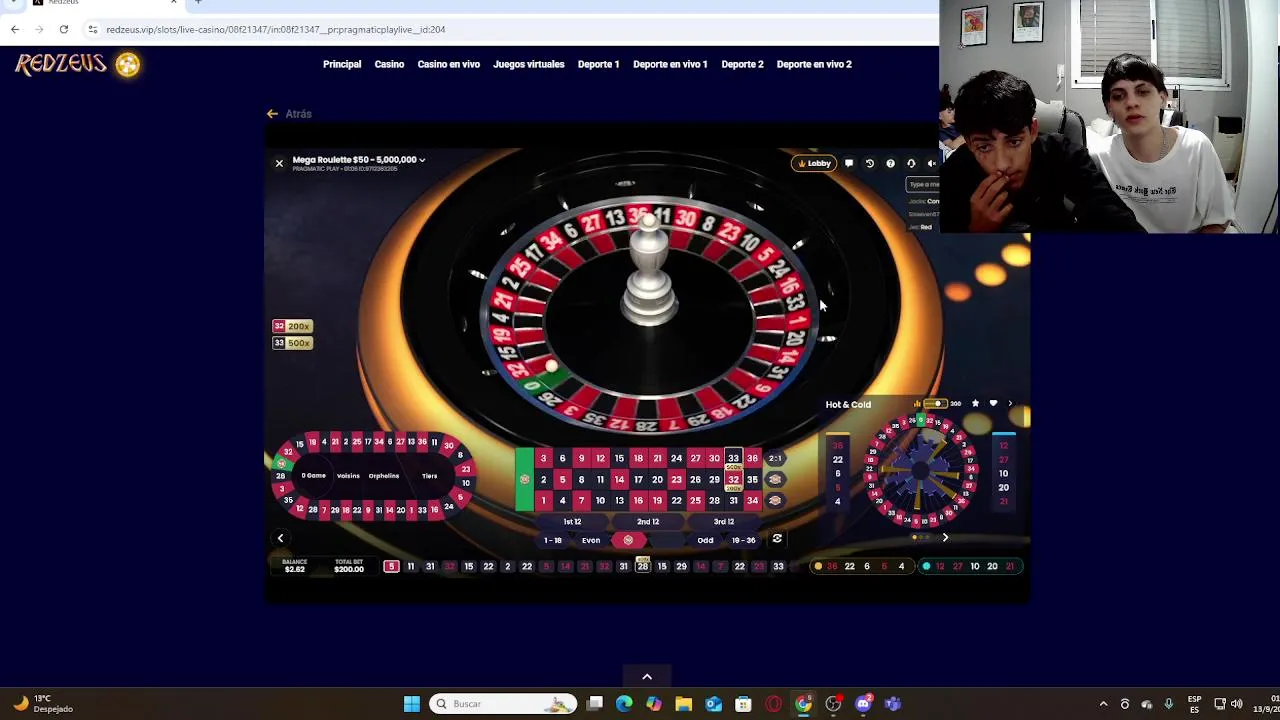Show hidden system tray icons
The height and width of the screenshot is (720, 1280).
(1103, 704)
